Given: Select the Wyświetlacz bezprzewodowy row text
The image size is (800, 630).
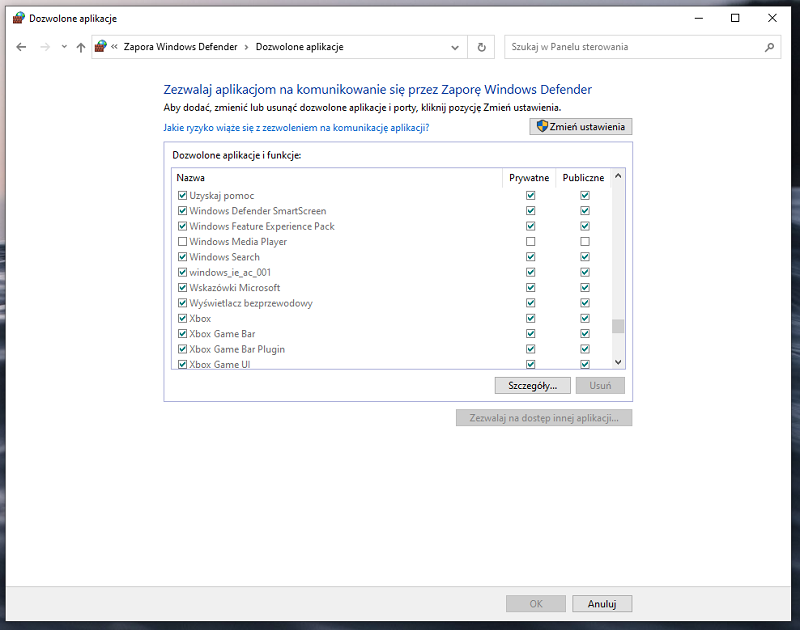Looking at the screenshot, I should pos(251,303).
